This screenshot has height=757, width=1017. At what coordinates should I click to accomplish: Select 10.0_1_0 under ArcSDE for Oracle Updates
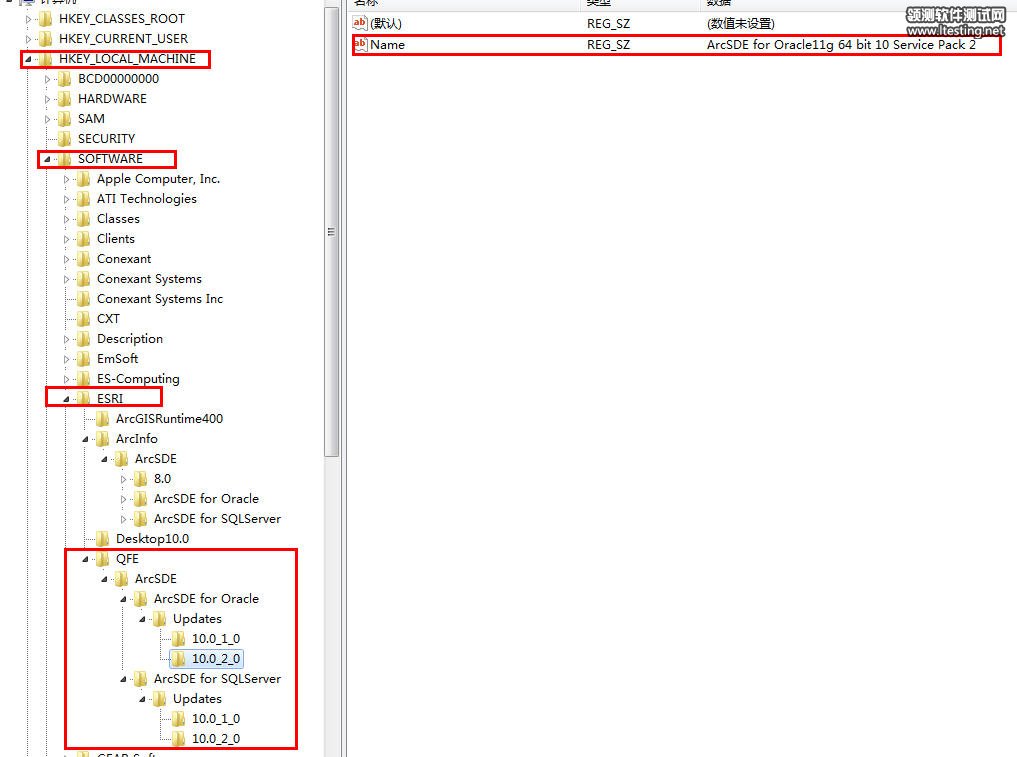pyautogui.click(x=215, y=639)
